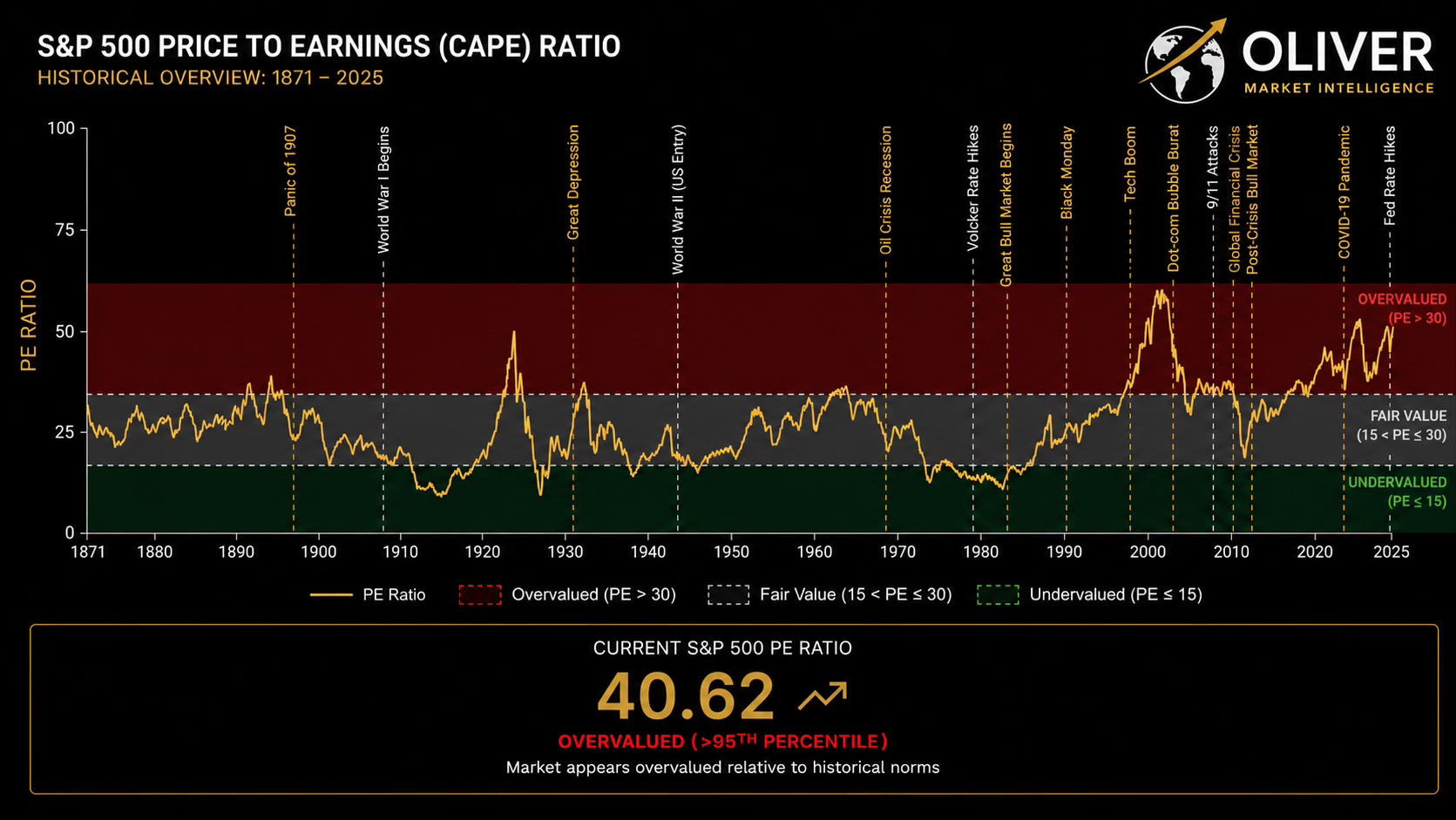Select the World War II (US Entry) label
Viewport: 1456px width, 820px height.
pyautogui.click(x=678, y=200)
